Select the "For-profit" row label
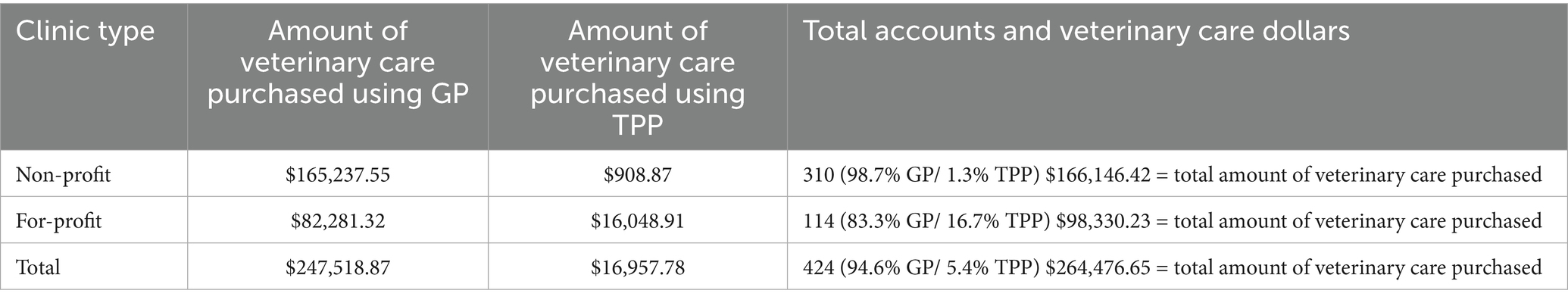Image resolution: width=1568 pixels, height=303 pixels. 58,221
